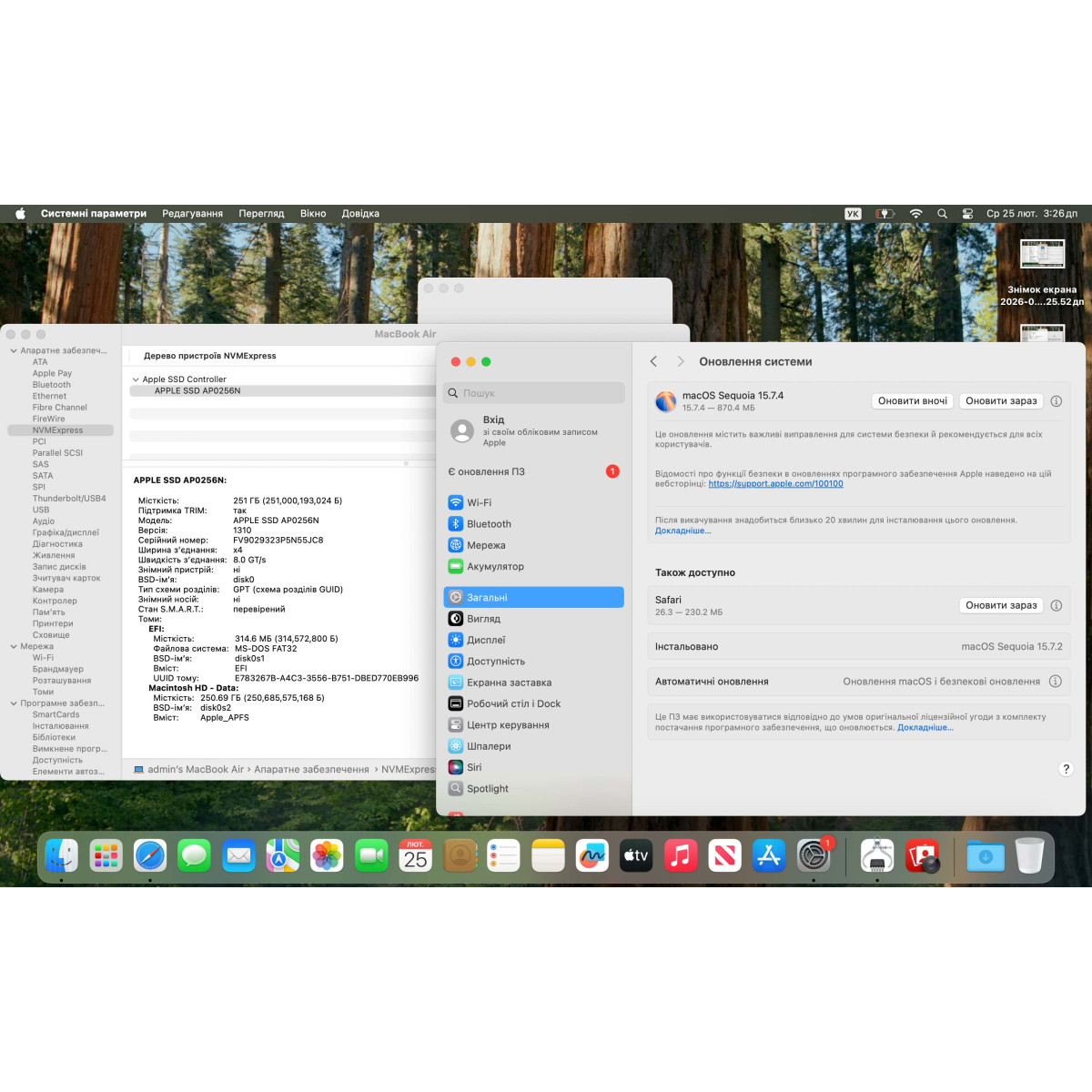1092x1092 pixels.
Task: Open Messages from the Dock
Action: pyautogui.click(x=194, y=855)
